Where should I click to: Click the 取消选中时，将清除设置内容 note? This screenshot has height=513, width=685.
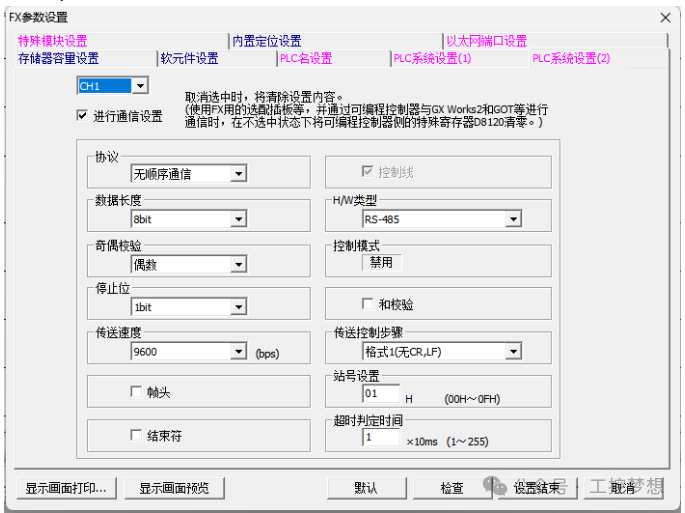pyautogui.click(x=264, y=97)
